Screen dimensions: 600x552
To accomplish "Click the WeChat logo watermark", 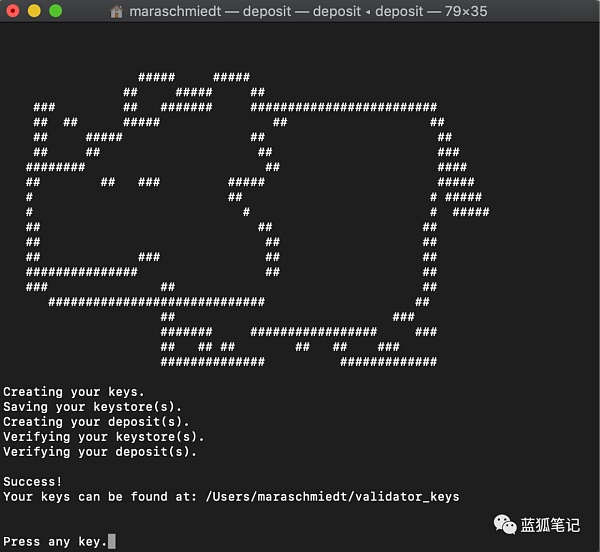I will click(x=502, y=522).
